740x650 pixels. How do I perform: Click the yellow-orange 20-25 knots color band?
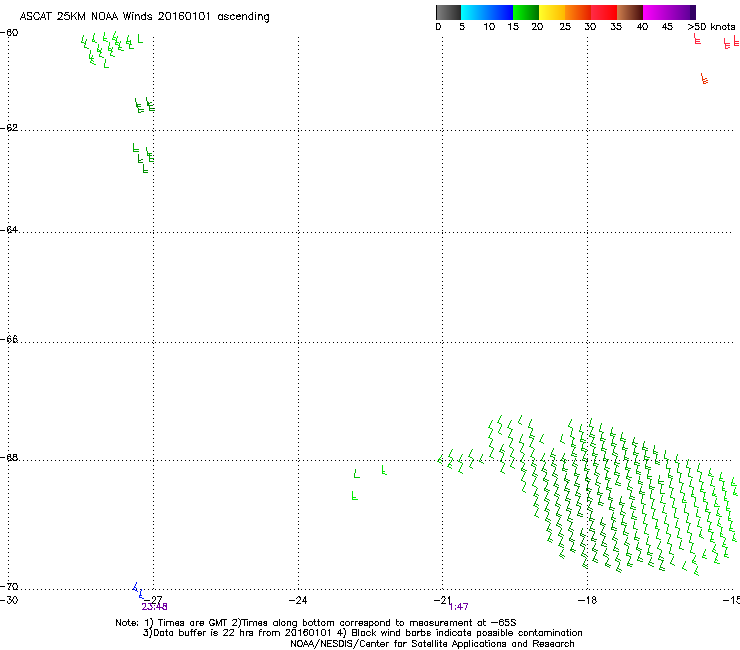(x=552, y=12)
